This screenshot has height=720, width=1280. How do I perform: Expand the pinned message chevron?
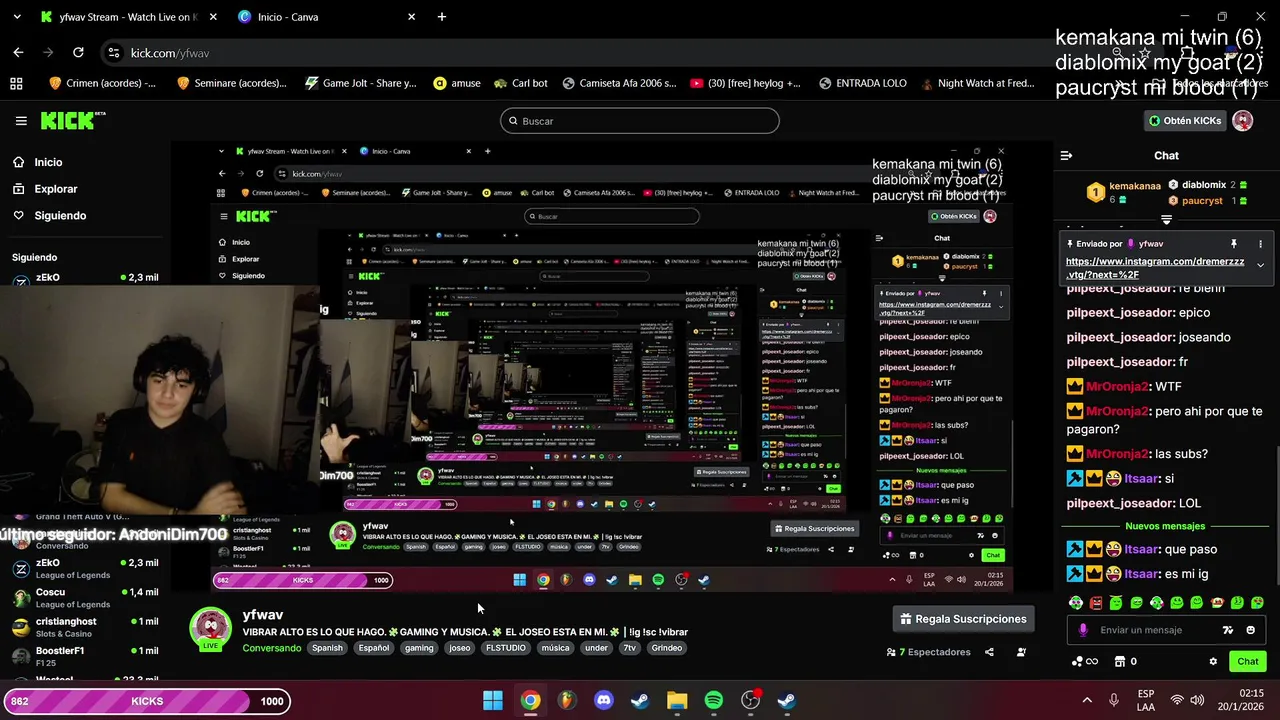pos(1260,266)
